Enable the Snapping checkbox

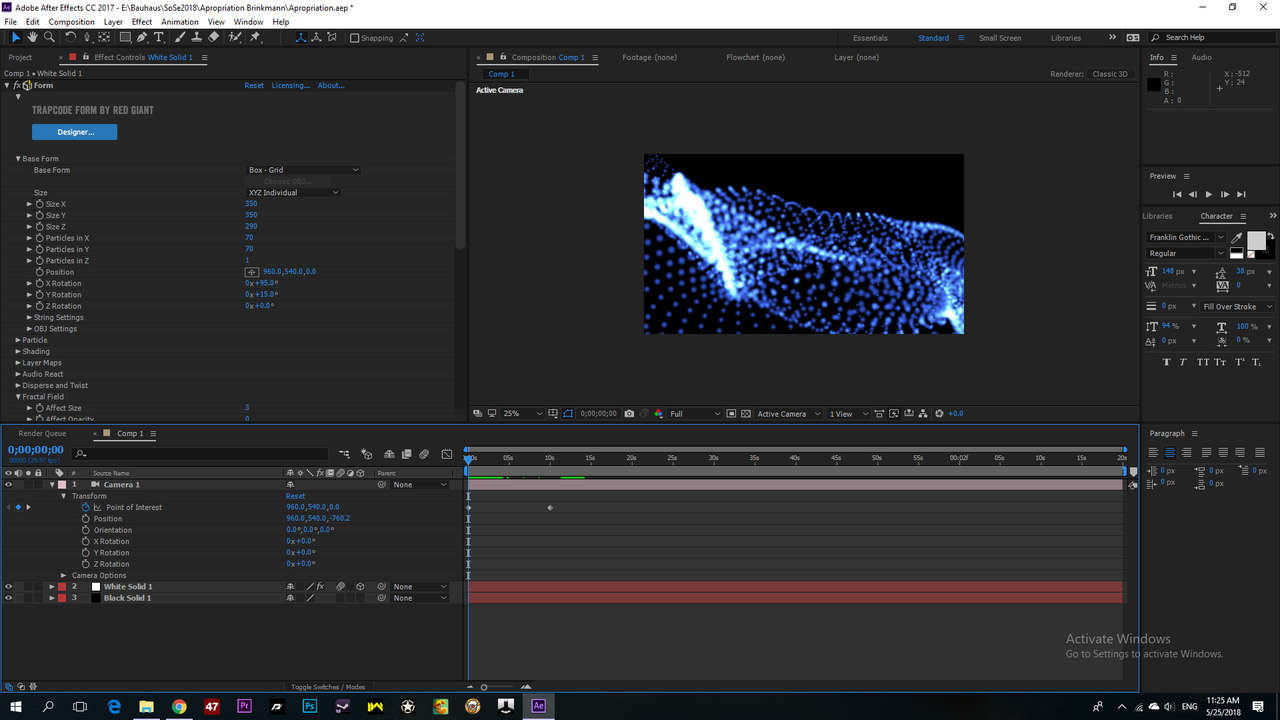tap(355, 38)
